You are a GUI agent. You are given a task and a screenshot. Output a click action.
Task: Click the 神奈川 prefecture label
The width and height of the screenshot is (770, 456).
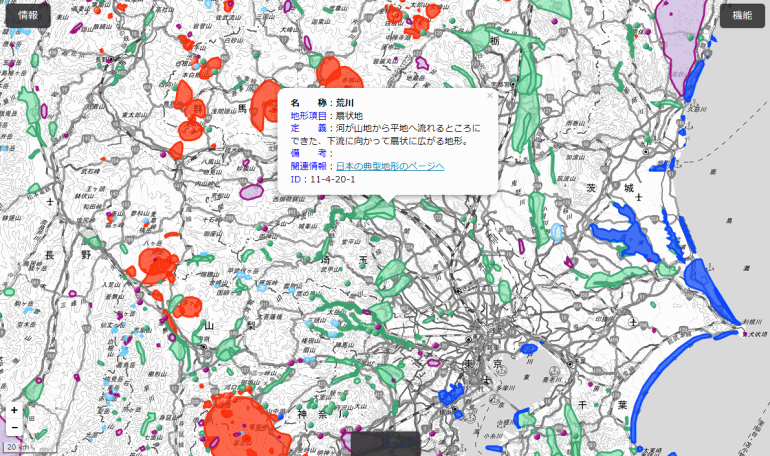pos(323,414)
